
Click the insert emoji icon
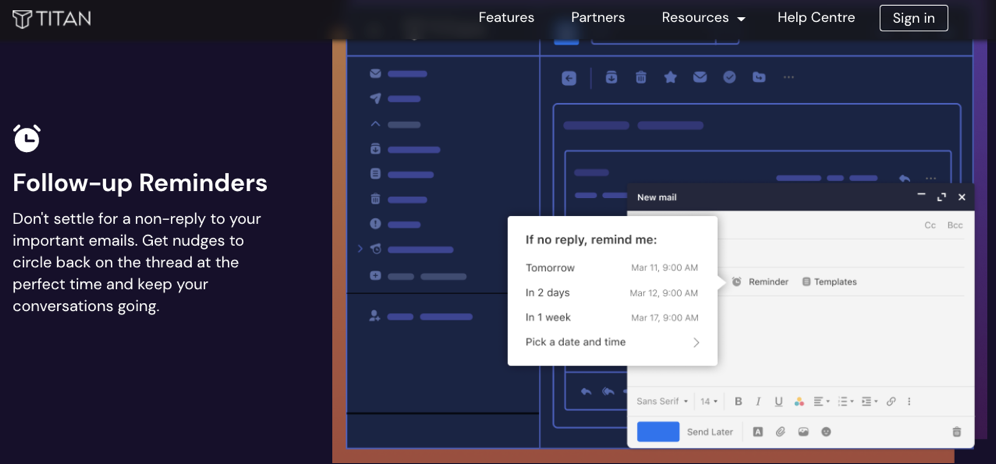click(x=826, y=432)
